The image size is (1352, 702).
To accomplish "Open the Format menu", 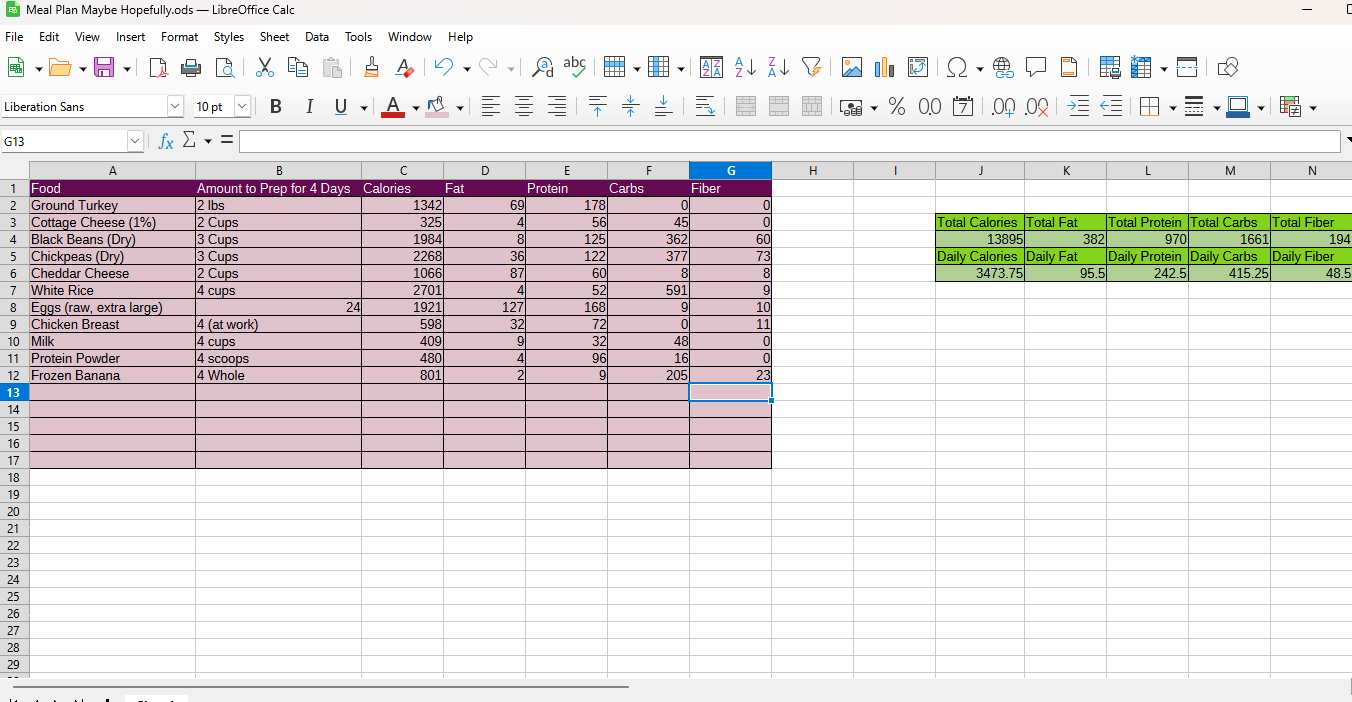I will tap(179, 37).
